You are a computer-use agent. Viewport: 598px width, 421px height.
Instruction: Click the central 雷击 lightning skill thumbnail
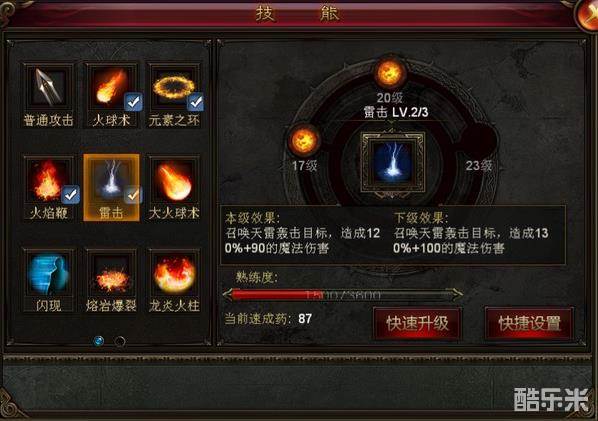click(x=393, y=163)
